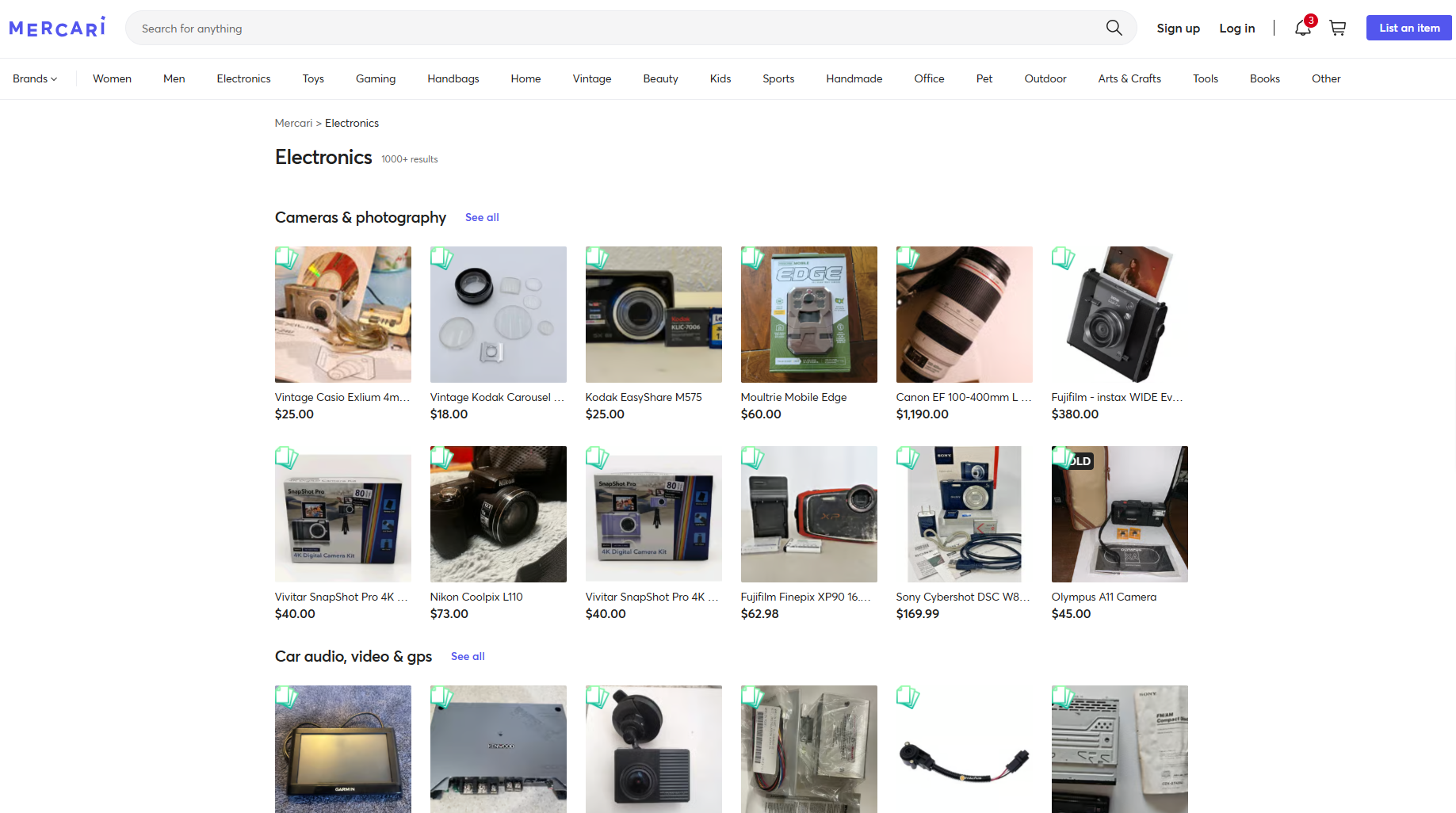Click the Mercari logo
This screenshot has height=813, width=1456.
pyautogui.click(x=57, y=28)
